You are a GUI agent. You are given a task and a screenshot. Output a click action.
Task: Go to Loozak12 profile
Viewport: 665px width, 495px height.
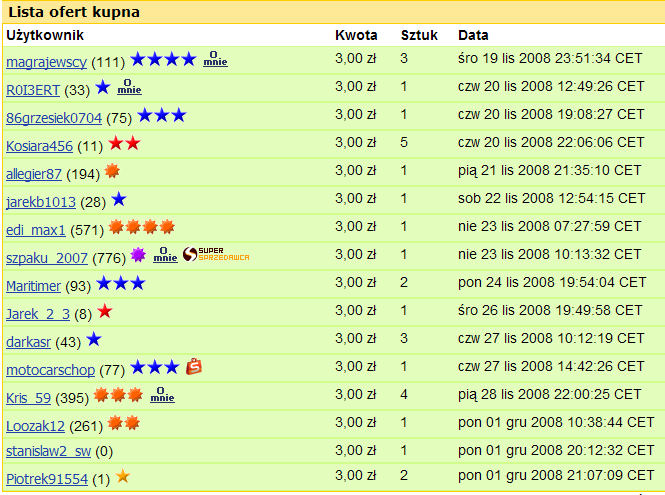click(35, 426)
